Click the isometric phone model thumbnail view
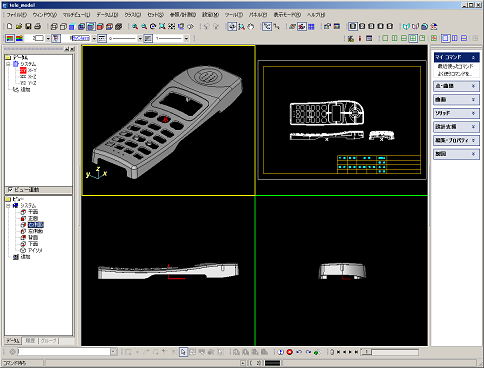The width and height of the screenshot is (484, 368). pyautogui.click(x=168, y=120)
